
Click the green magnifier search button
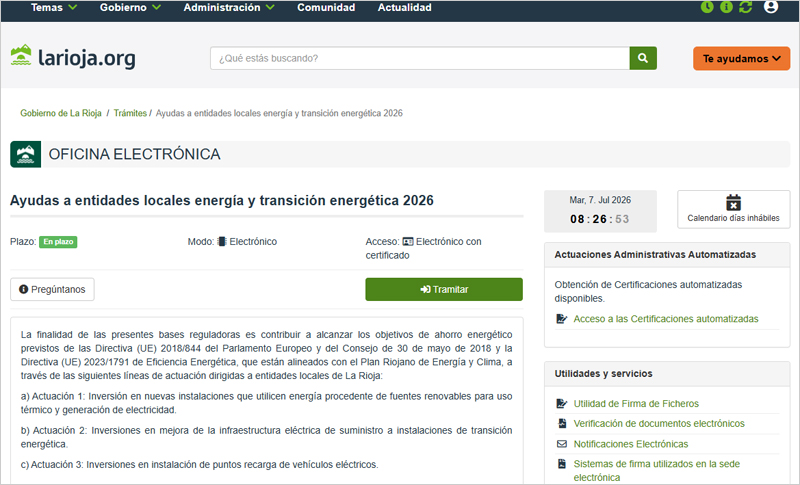(643, 58)
